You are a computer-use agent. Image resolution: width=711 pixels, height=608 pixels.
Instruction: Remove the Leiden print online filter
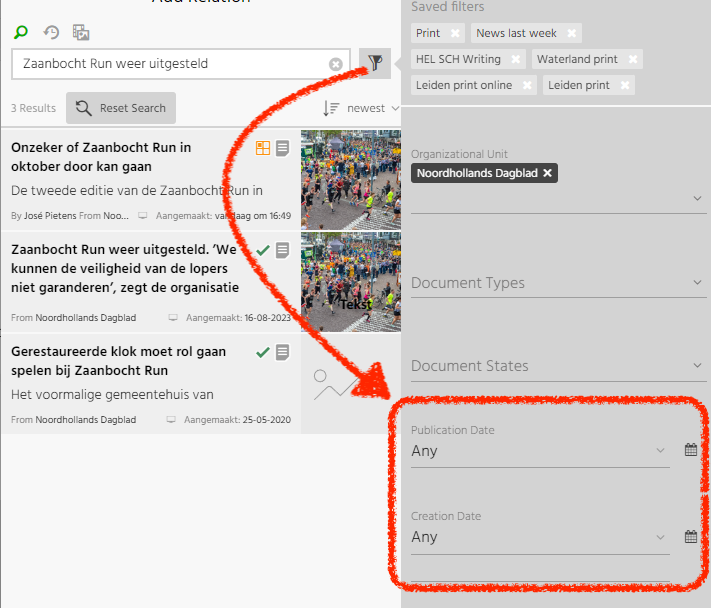(x=526, y=86)
